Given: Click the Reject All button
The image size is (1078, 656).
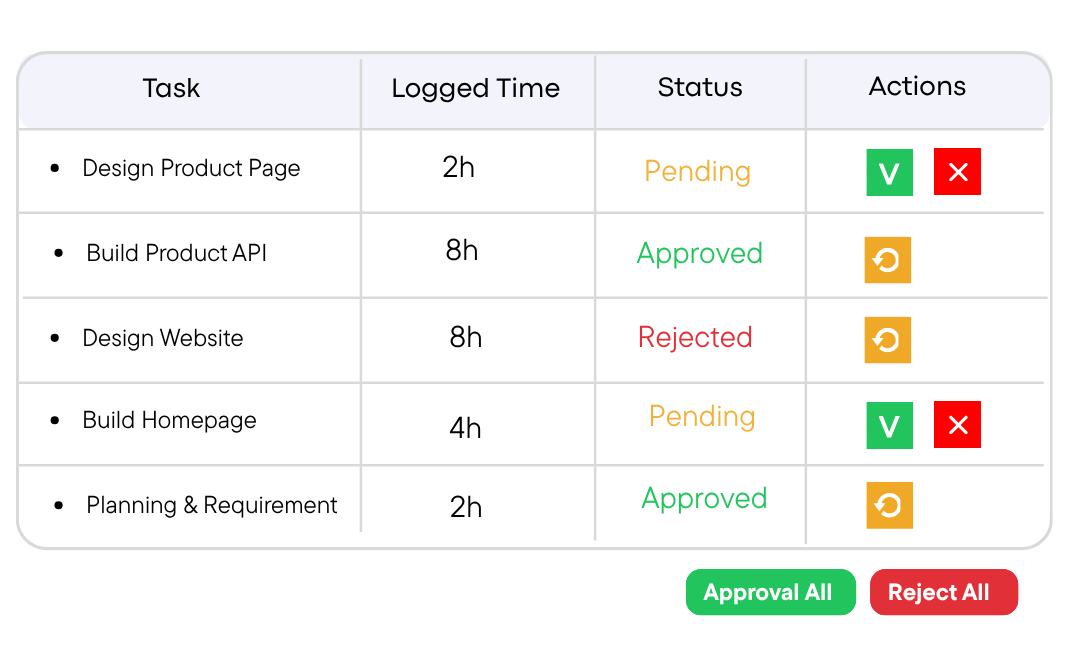Looking at the screenshot, I should (x=943, y=592).
